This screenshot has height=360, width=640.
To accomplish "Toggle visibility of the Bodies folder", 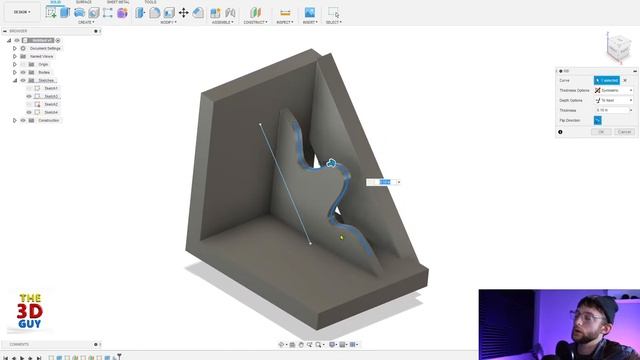I will pos(23,72).
